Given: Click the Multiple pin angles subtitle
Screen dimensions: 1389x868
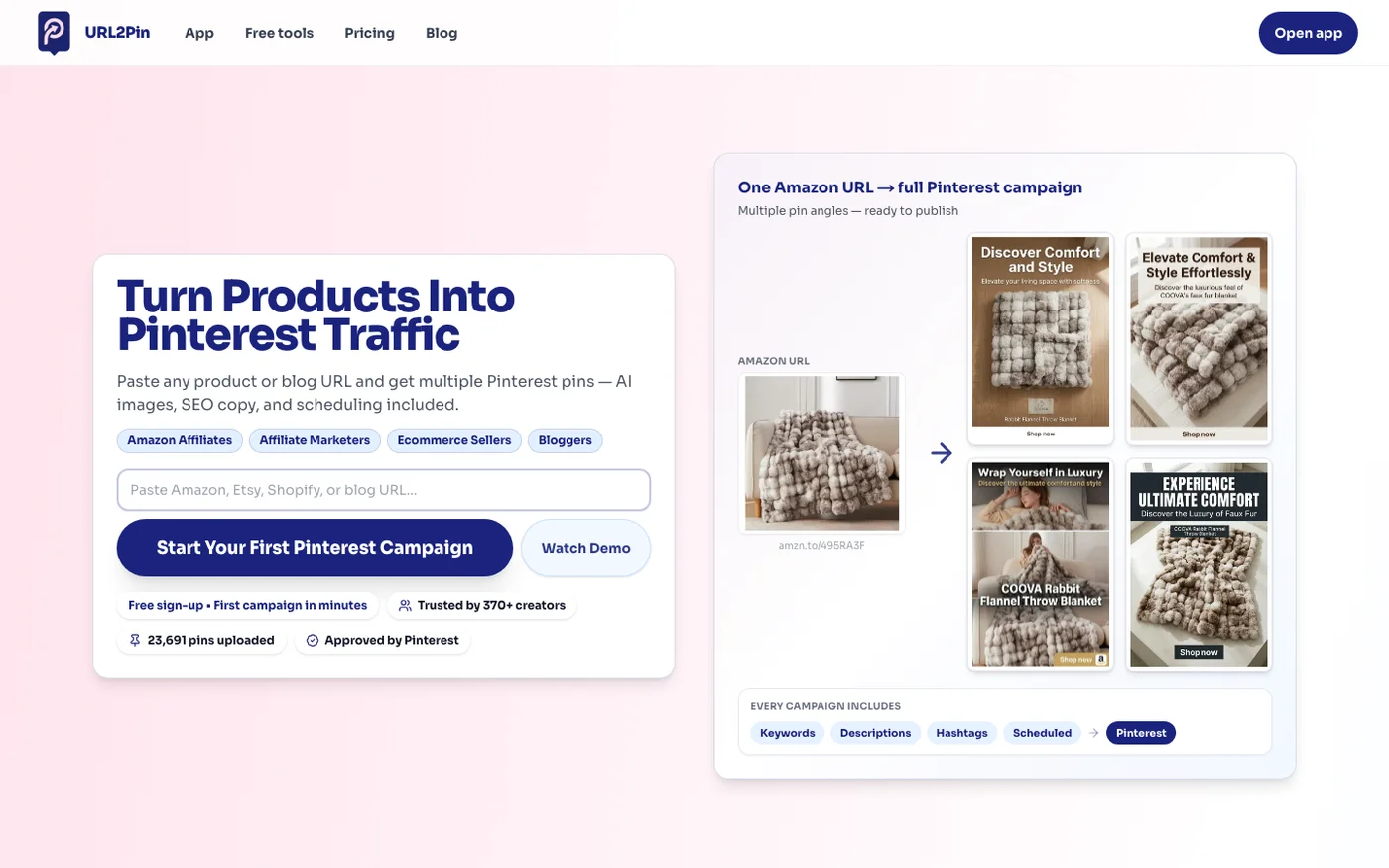Looking at the screenshot, I should click(x=848, y=210).
